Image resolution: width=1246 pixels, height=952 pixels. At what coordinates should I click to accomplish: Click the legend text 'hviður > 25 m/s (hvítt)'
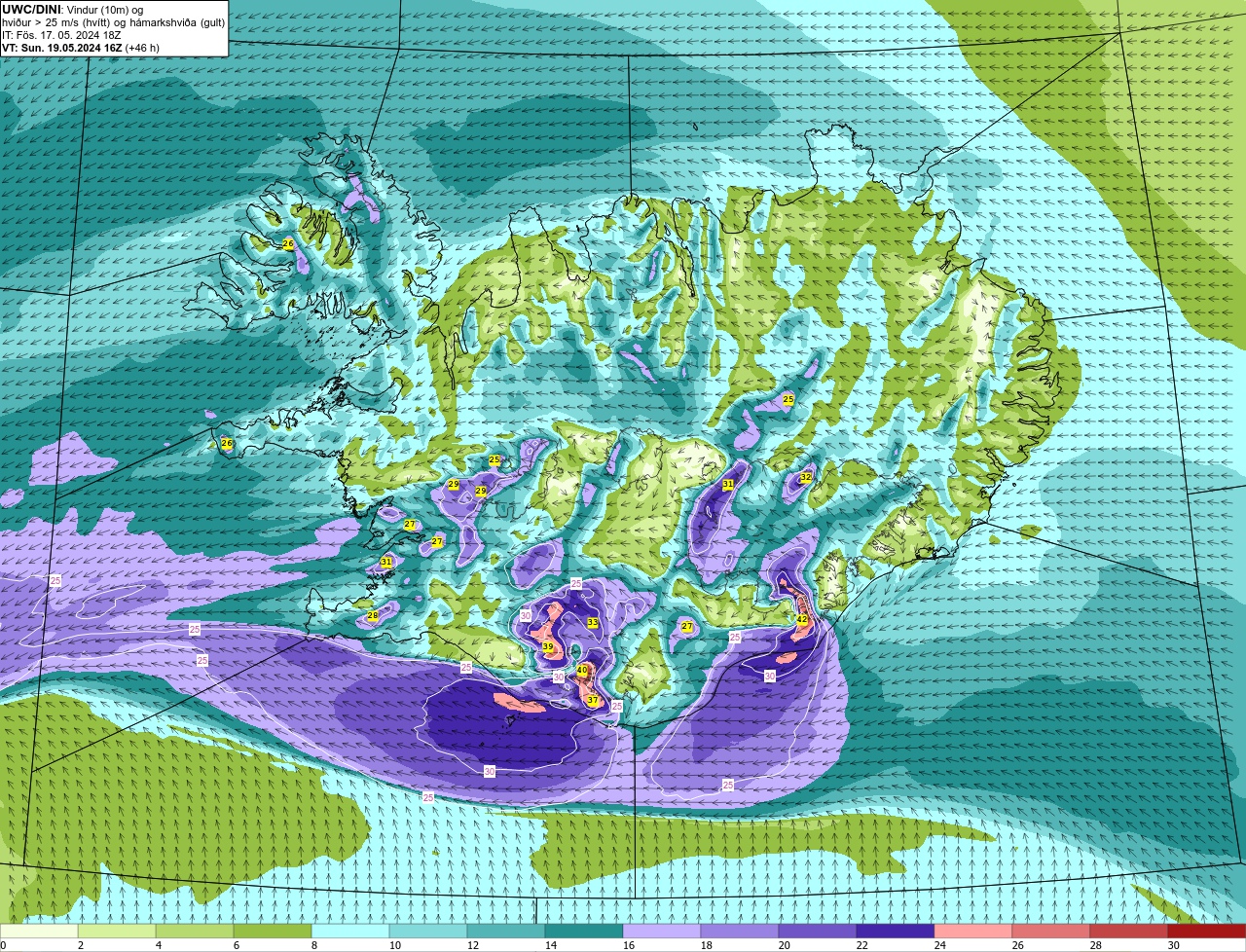56,22
